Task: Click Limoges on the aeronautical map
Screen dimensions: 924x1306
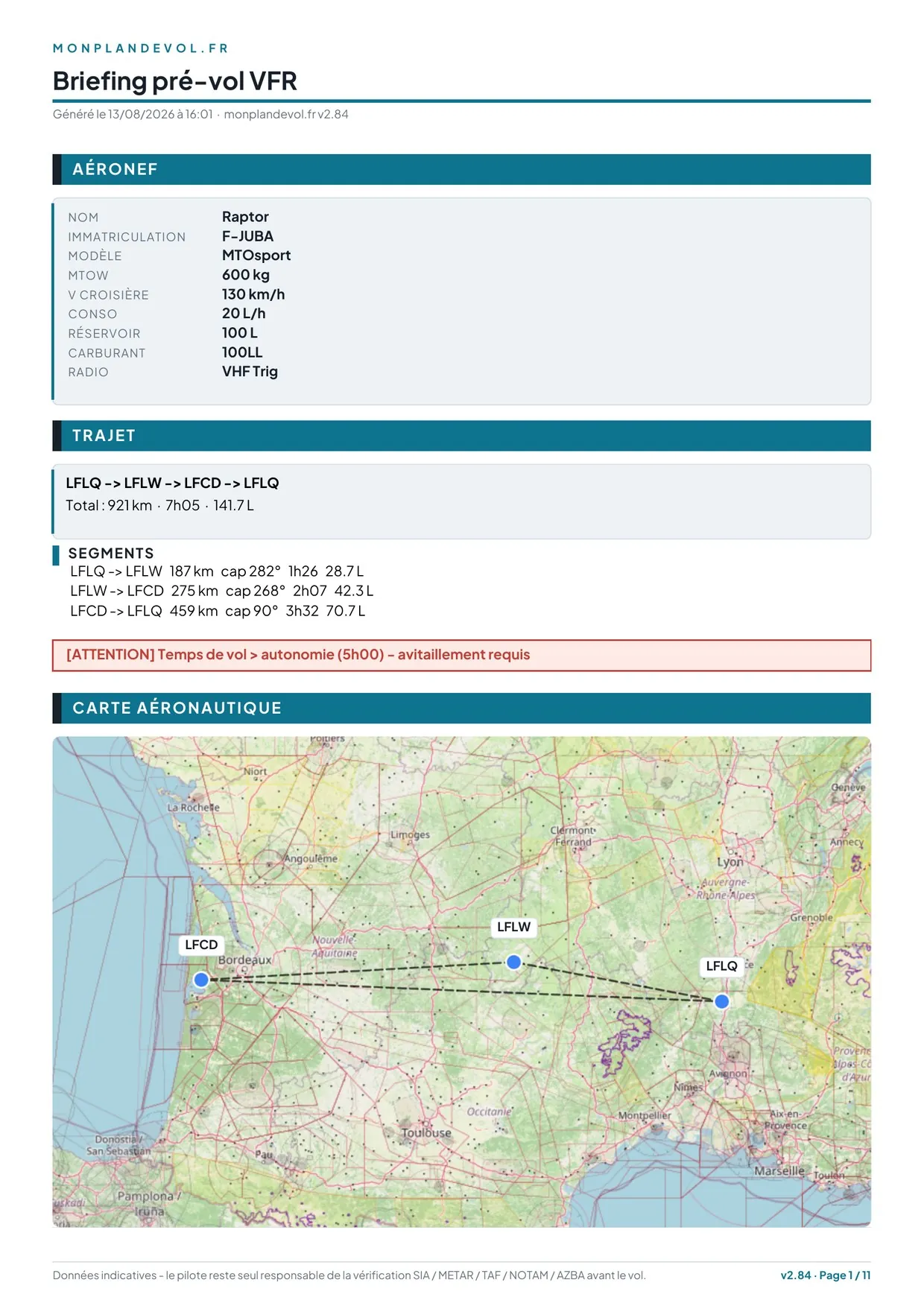Action: (x=411, y=835)
